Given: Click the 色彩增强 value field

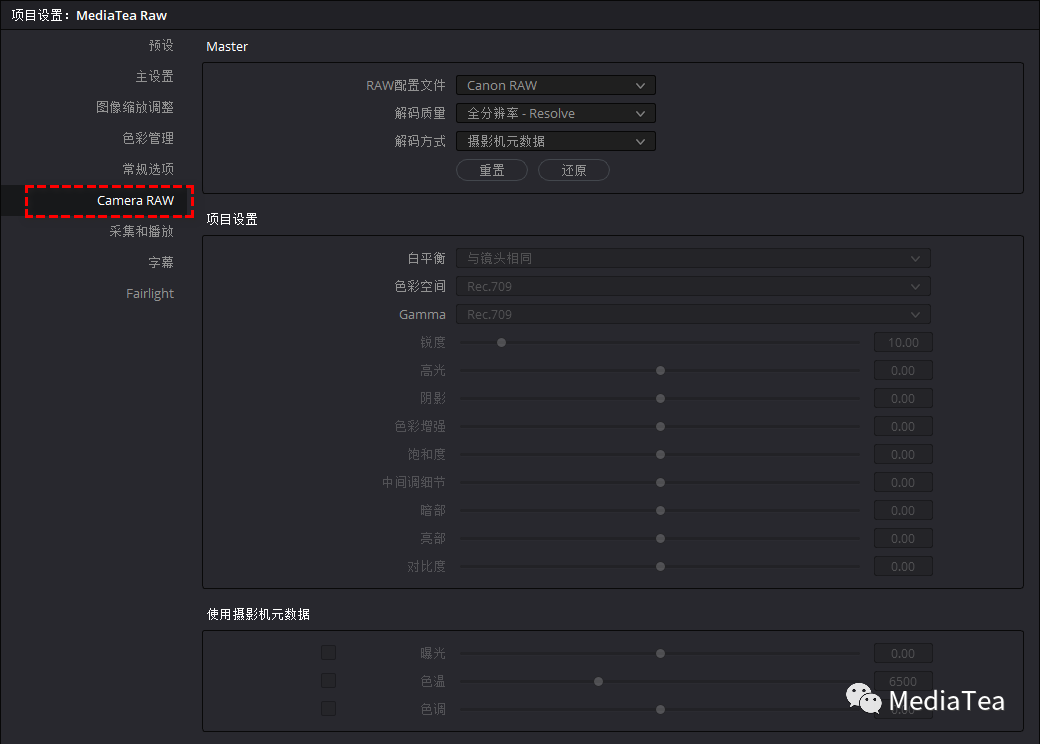Looking at the screenshot, I should click(903, 426).
